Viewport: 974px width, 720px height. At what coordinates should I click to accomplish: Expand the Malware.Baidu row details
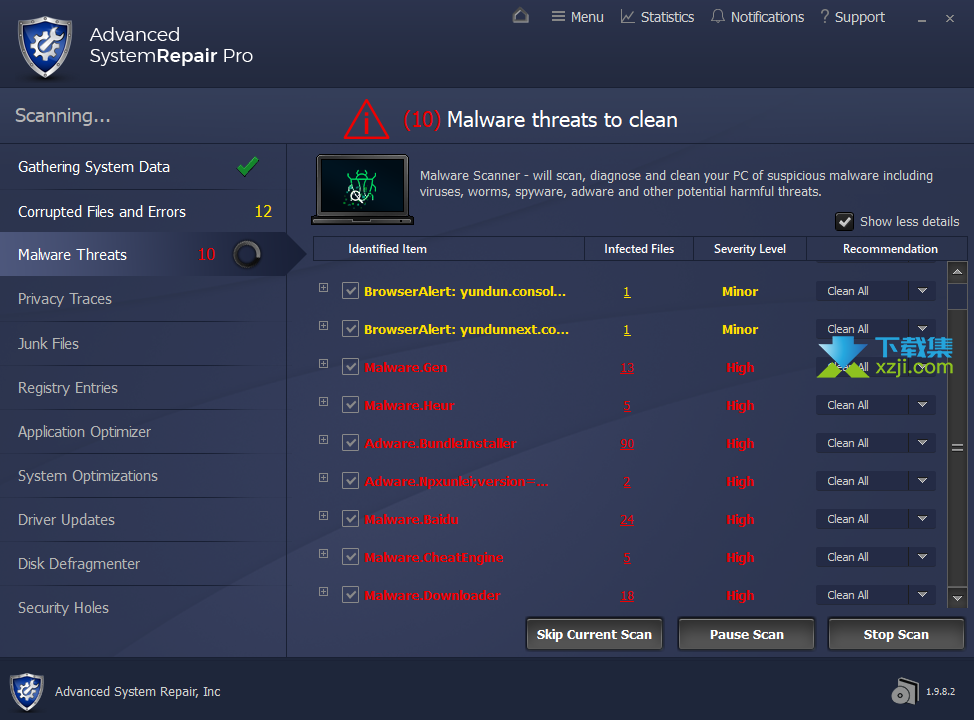(x=324, y=516)
